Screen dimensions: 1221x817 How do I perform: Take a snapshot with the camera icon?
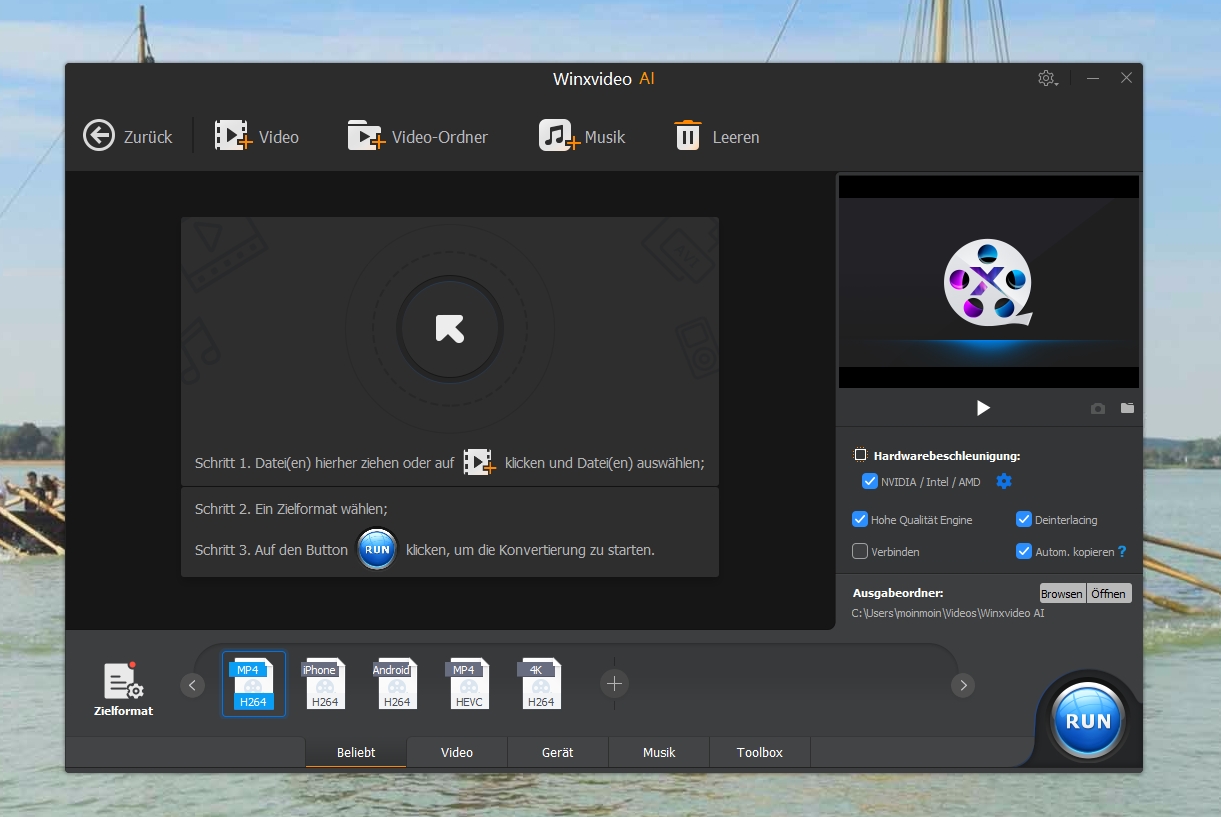click(x=1098, y=408)
